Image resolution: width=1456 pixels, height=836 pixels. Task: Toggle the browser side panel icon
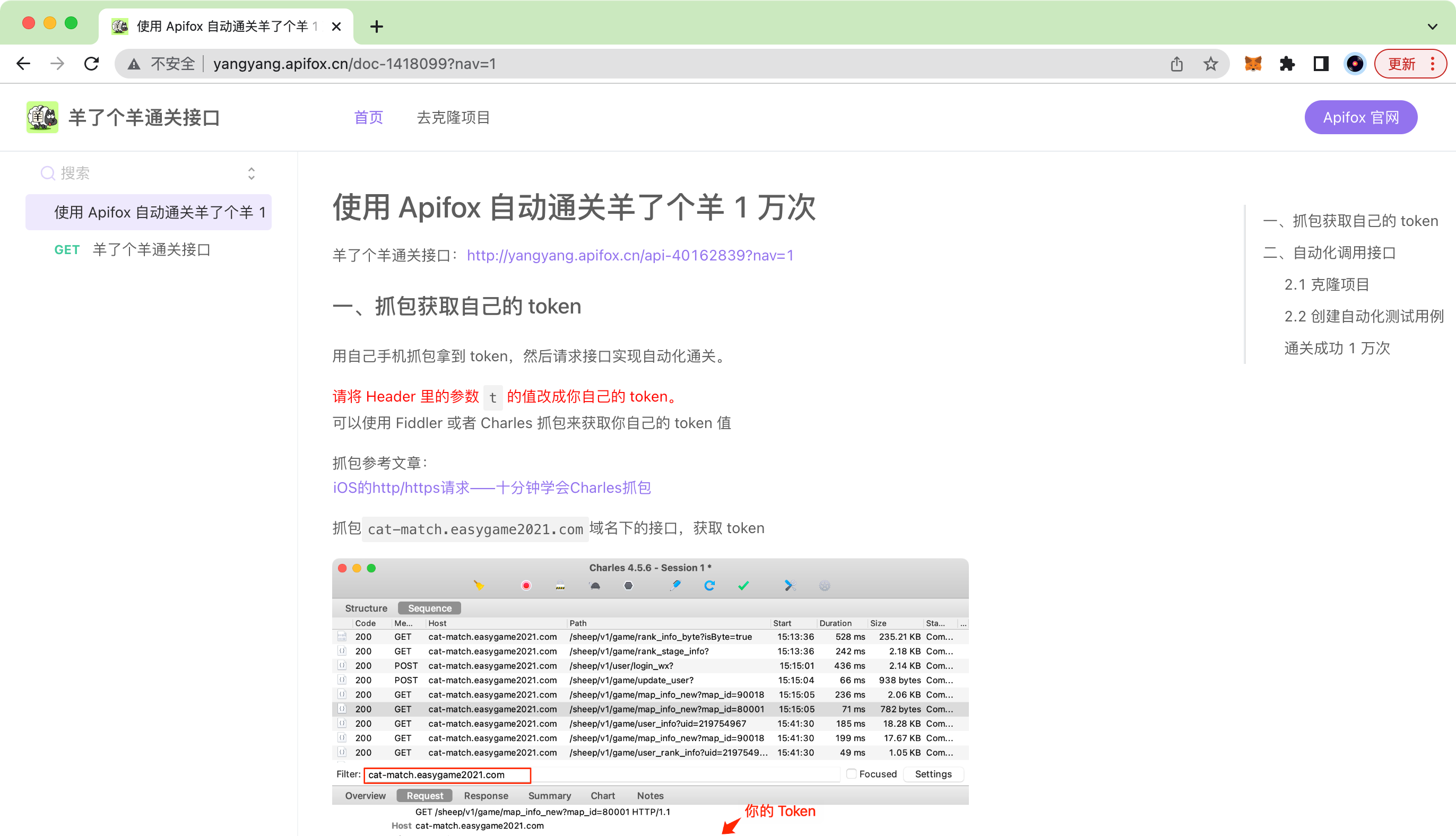click(1321, 64)
